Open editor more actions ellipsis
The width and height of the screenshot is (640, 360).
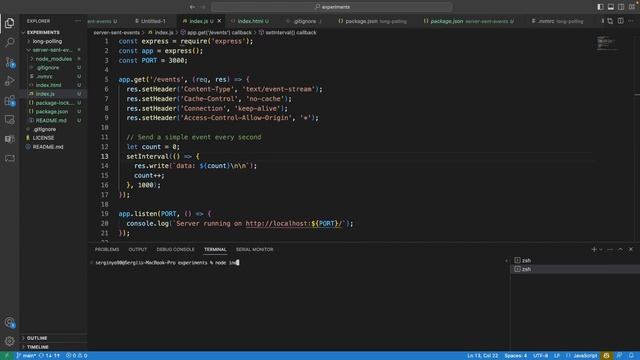pos(631,21)
